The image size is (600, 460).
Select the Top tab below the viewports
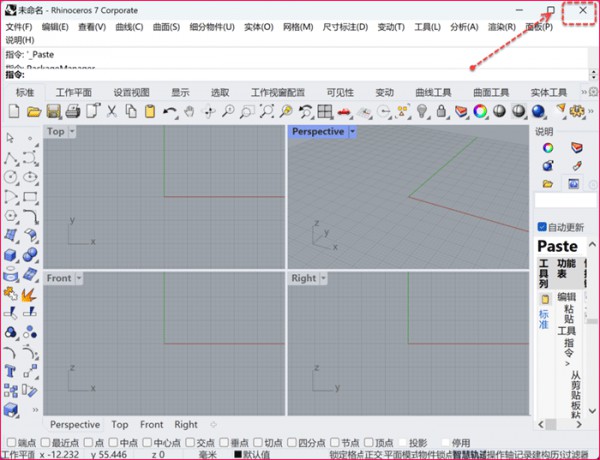120,424
